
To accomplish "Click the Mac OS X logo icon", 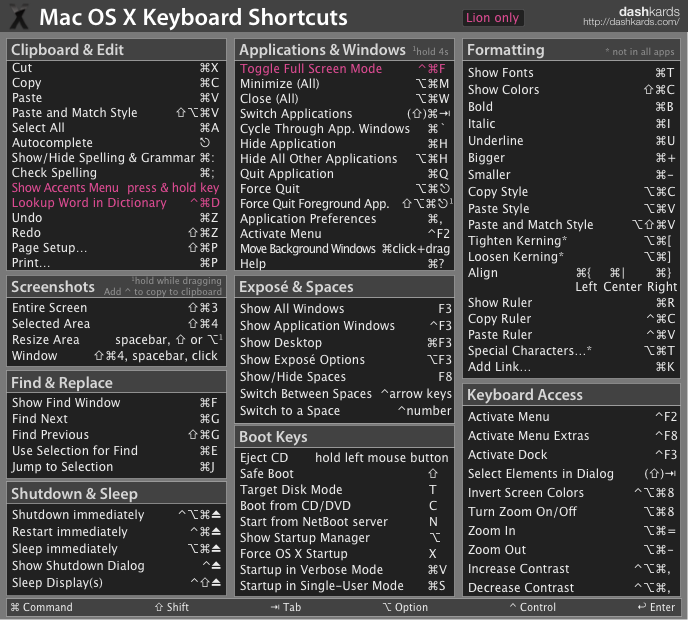I will (18, 17).
